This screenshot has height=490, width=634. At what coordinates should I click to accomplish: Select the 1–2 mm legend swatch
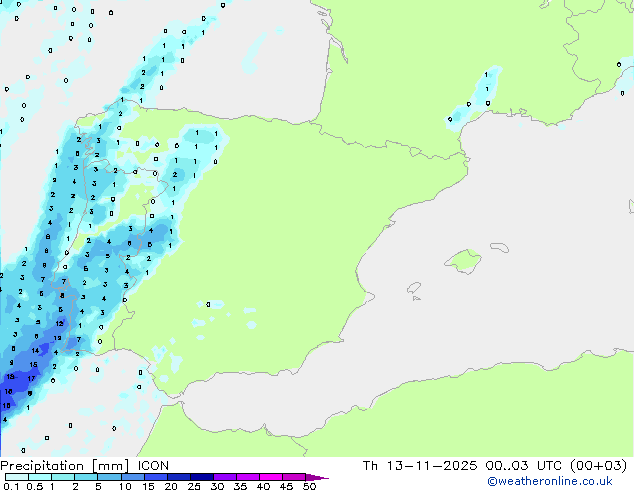pos(63,477)
